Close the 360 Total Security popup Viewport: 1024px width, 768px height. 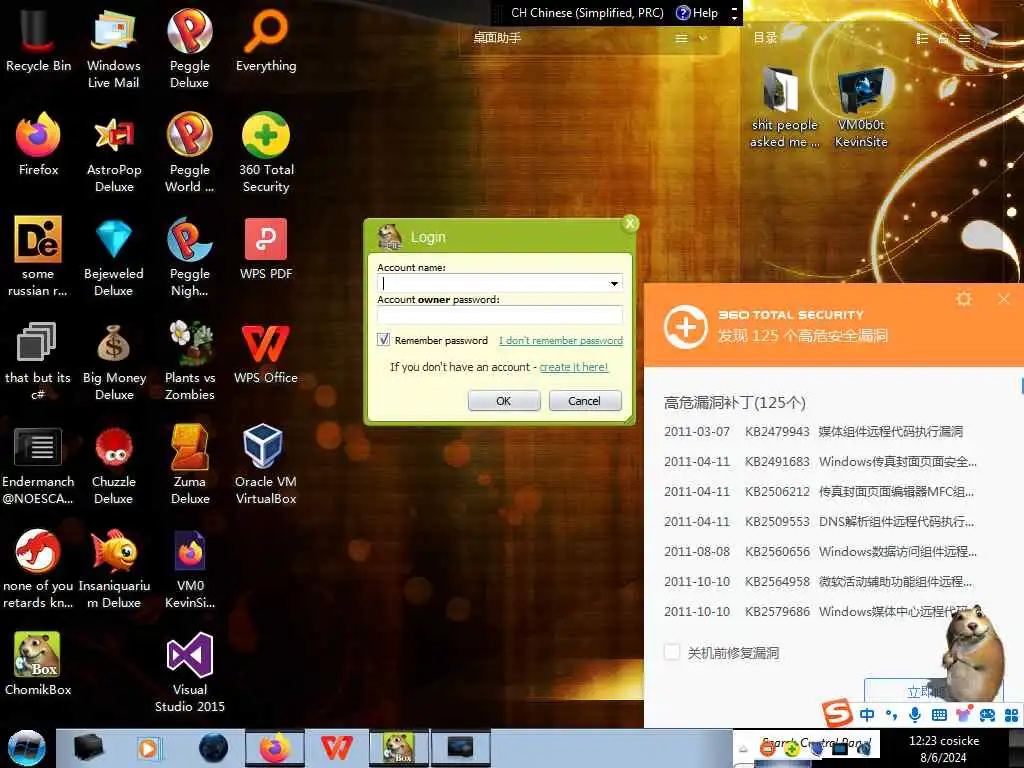(x=1004, y=299)
